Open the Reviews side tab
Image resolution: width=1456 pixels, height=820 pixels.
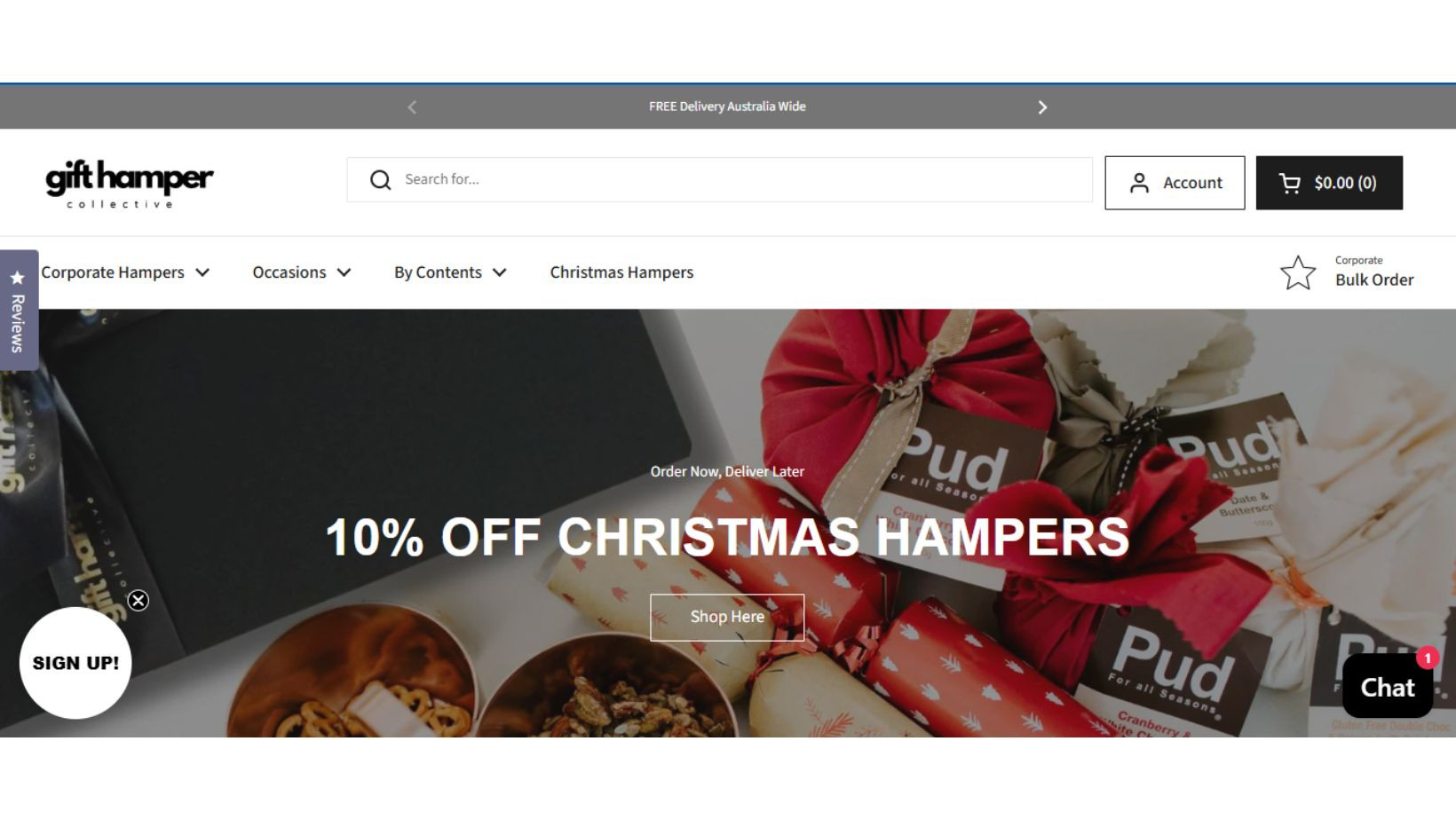coord(19,311)
